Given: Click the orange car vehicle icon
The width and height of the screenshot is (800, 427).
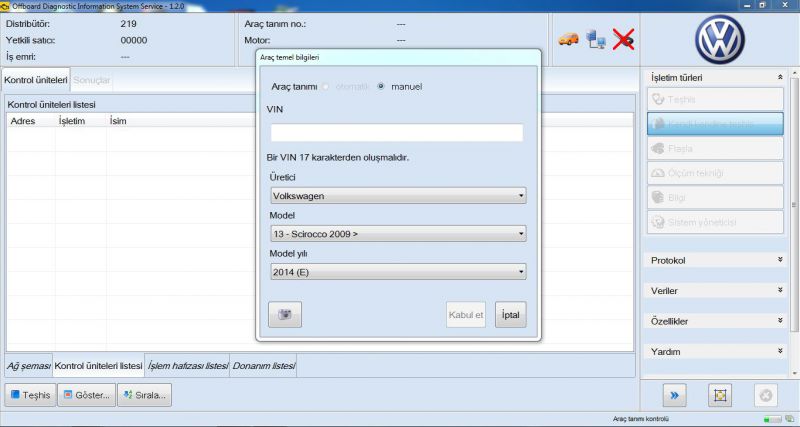Looking at the screenshot, I should pyautogui.click(x=568, y=39).
